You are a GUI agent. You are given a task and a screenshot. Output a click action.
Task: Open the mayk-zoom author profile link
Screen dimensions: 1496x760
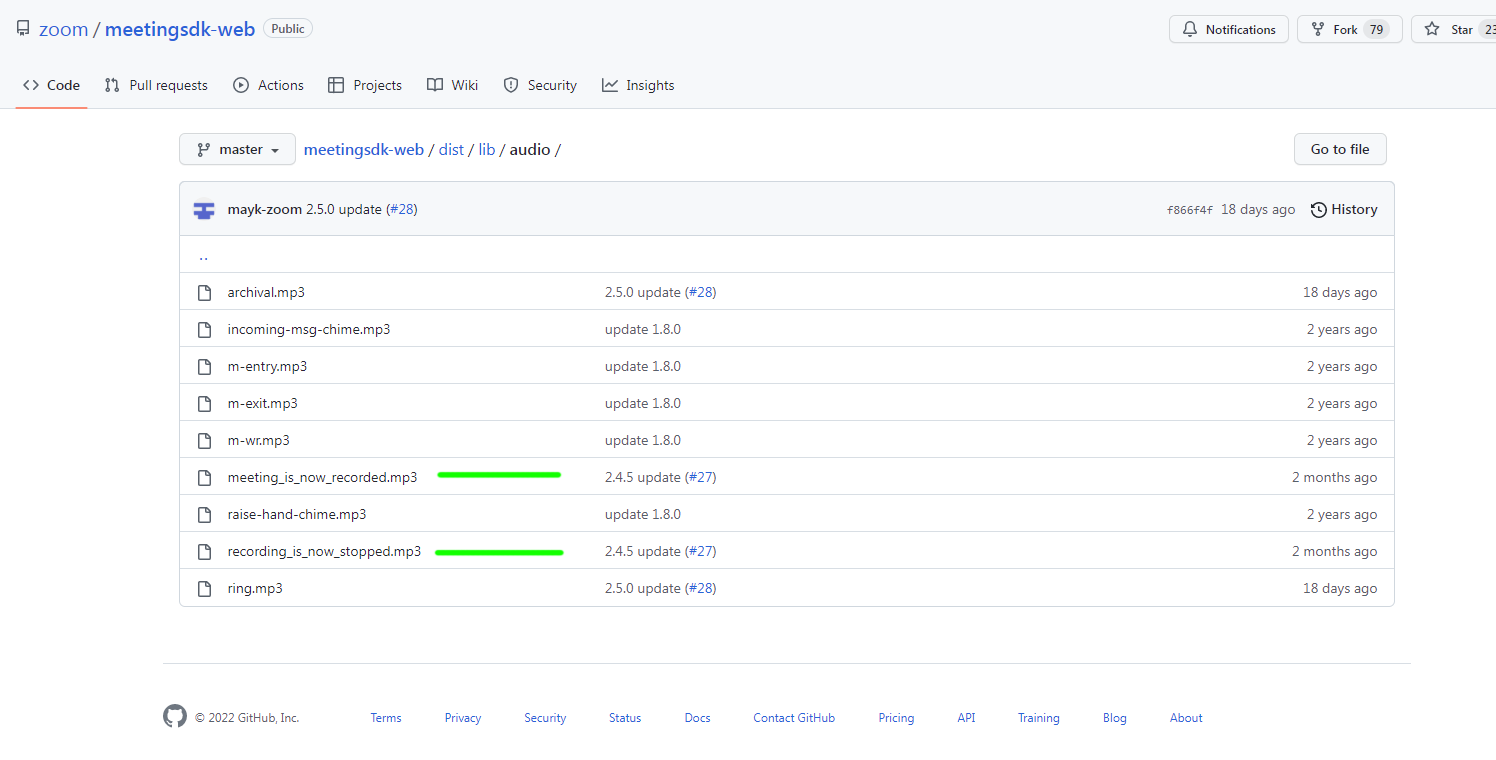pos(265,210)
